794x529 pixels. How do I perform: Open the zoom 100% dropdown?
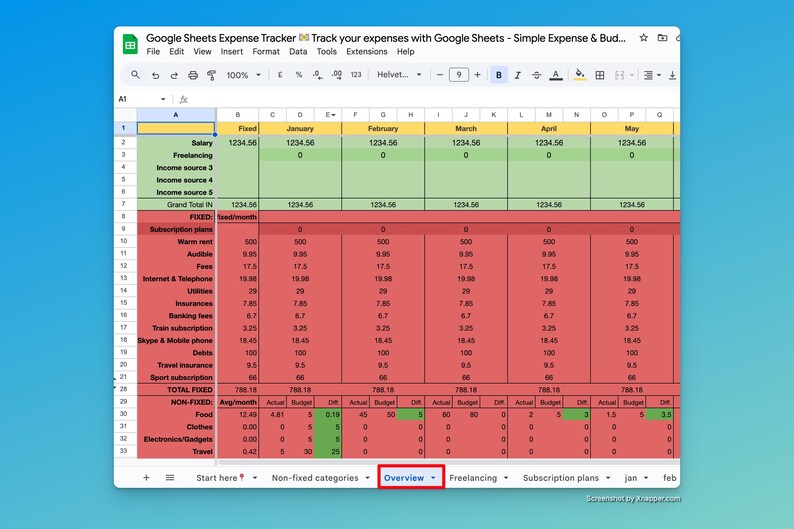[244, 75]
